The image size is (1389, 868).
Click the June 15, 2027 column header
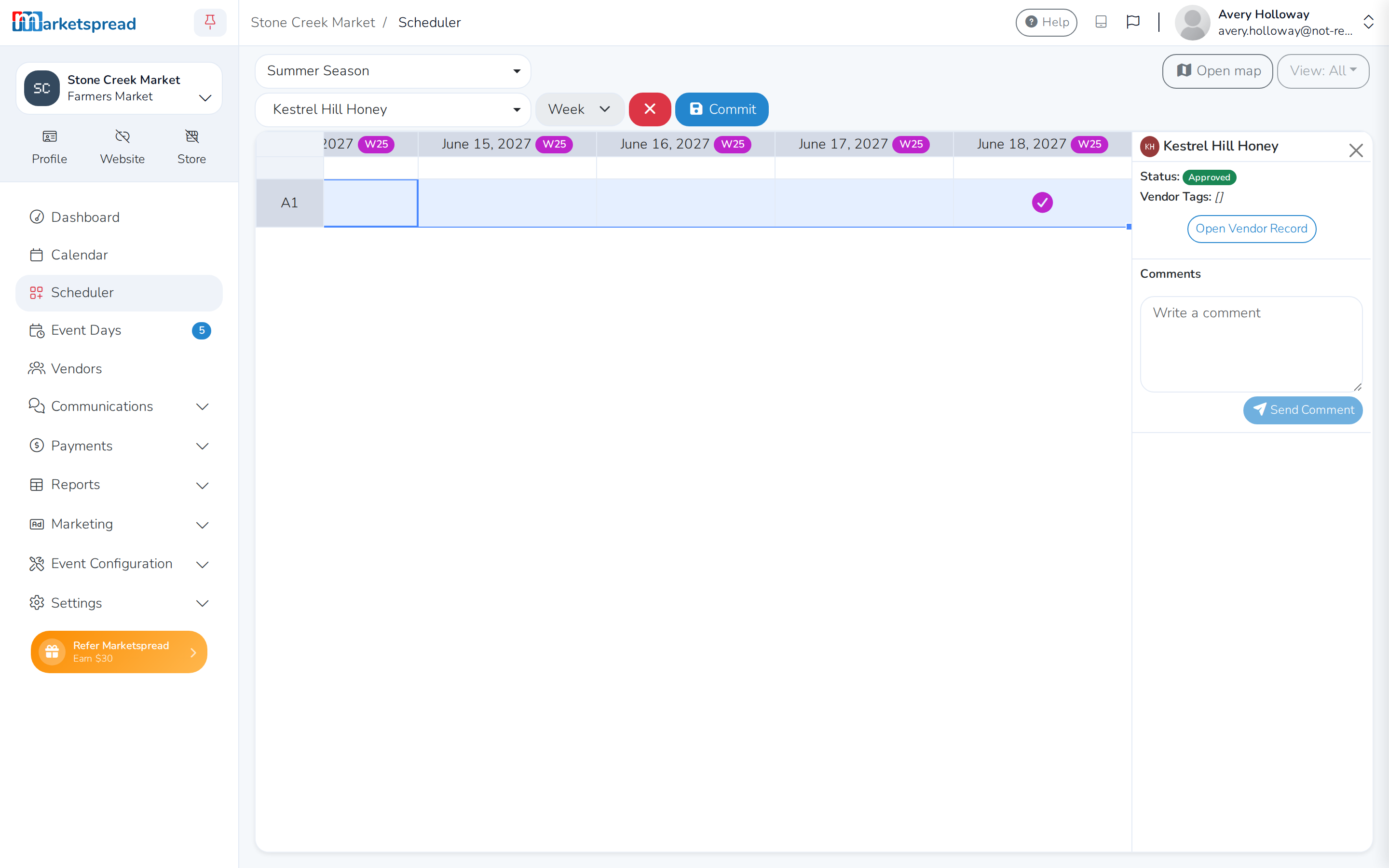point(507,144)
